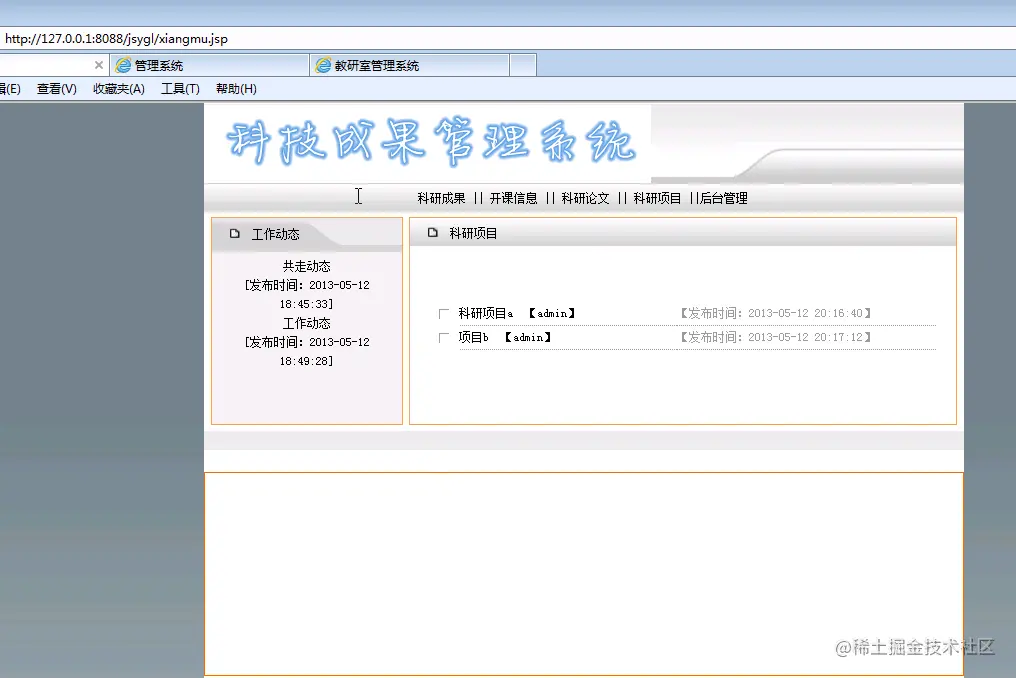The image size is (1016, 678).
Task: Click the IE logo on the 教研室管理系统 tab
Action: coord(322,64)
